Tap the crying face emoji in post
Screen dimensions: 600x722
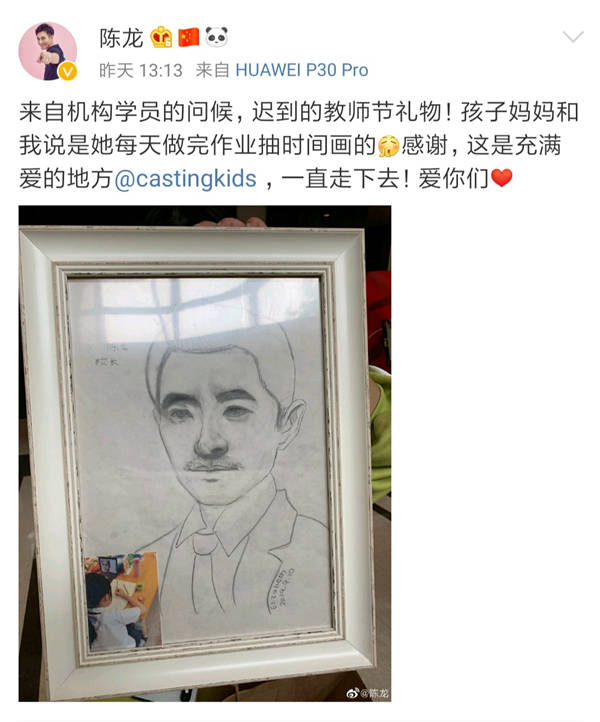click(389, 146)
